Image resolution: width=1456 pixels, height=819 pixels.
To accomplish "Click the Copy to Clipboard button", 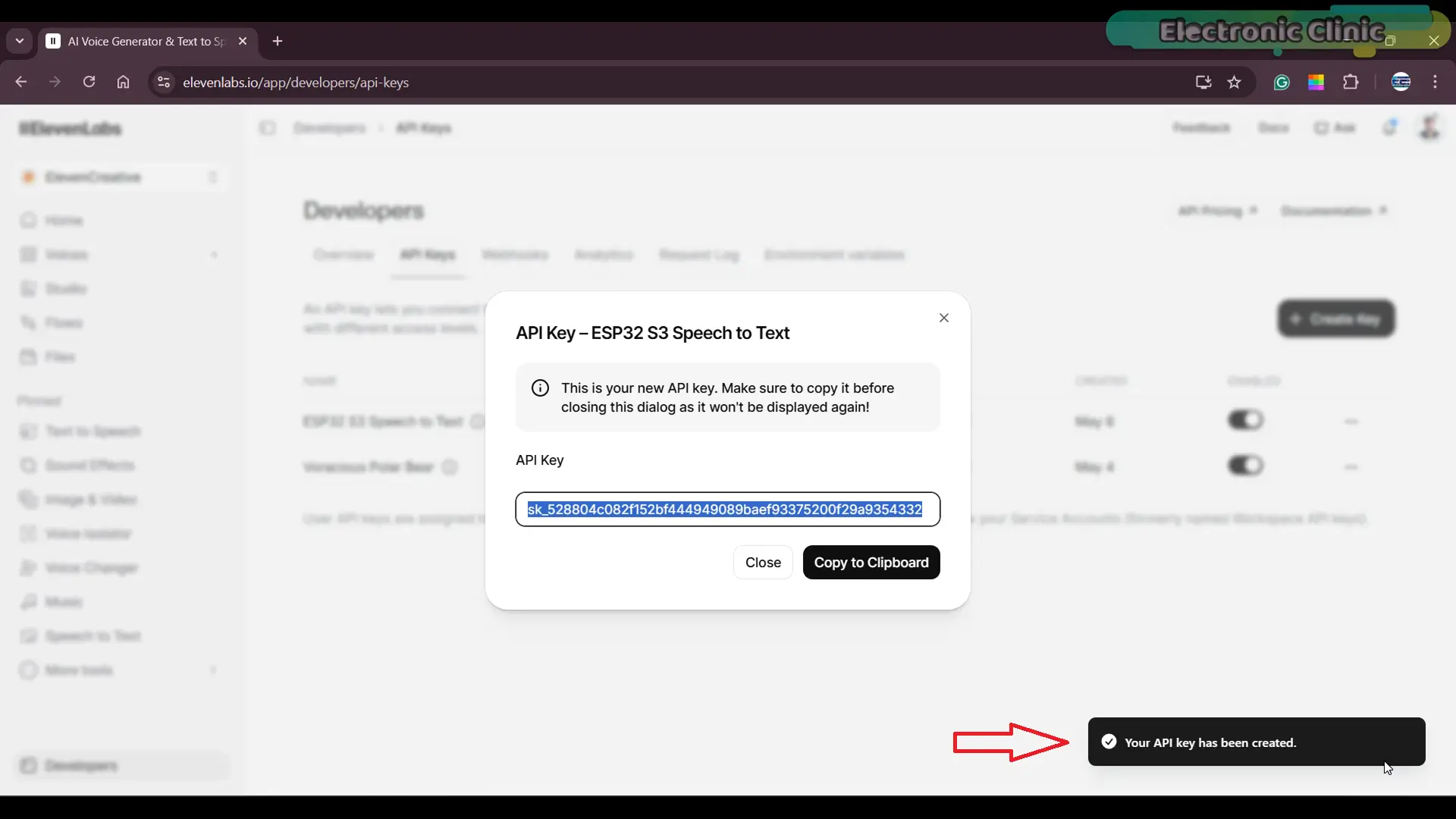I will [871, 563].
